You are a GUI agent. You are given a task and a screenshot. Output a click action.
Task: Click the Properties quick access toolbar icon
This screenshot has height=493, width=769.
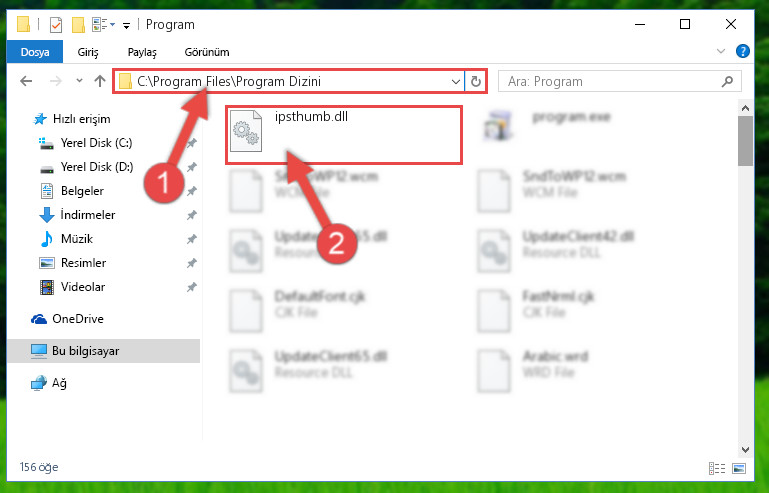coord(55,25)
